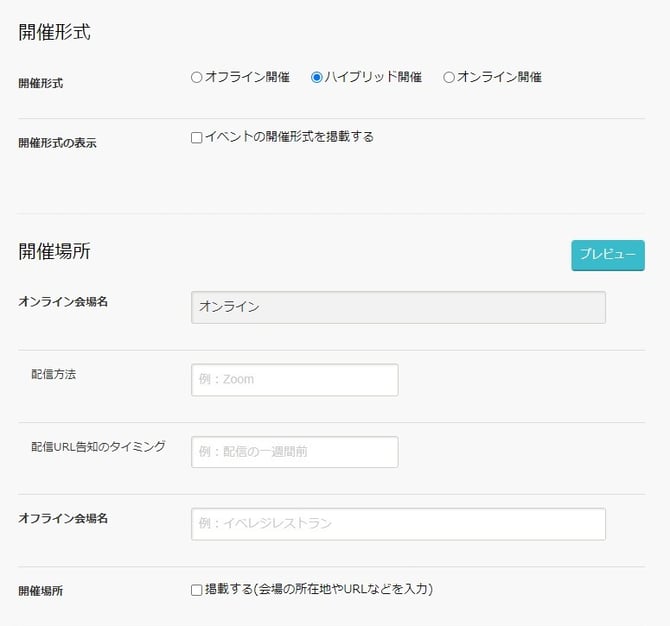Click the オンライン会場名 input field
This screenshot has height=626, width=670.
coord(398,307)
